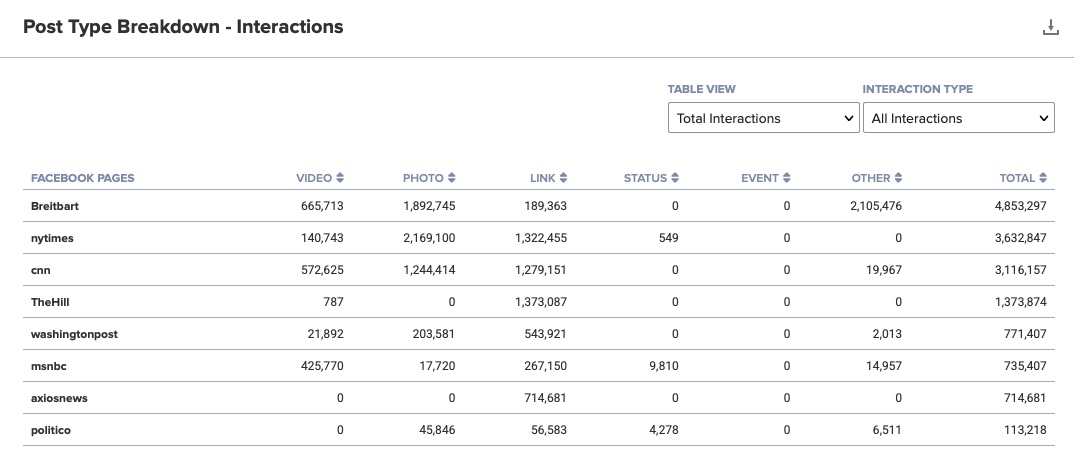Select the politico page row name

pyautogui.click(x=51, y=431)
